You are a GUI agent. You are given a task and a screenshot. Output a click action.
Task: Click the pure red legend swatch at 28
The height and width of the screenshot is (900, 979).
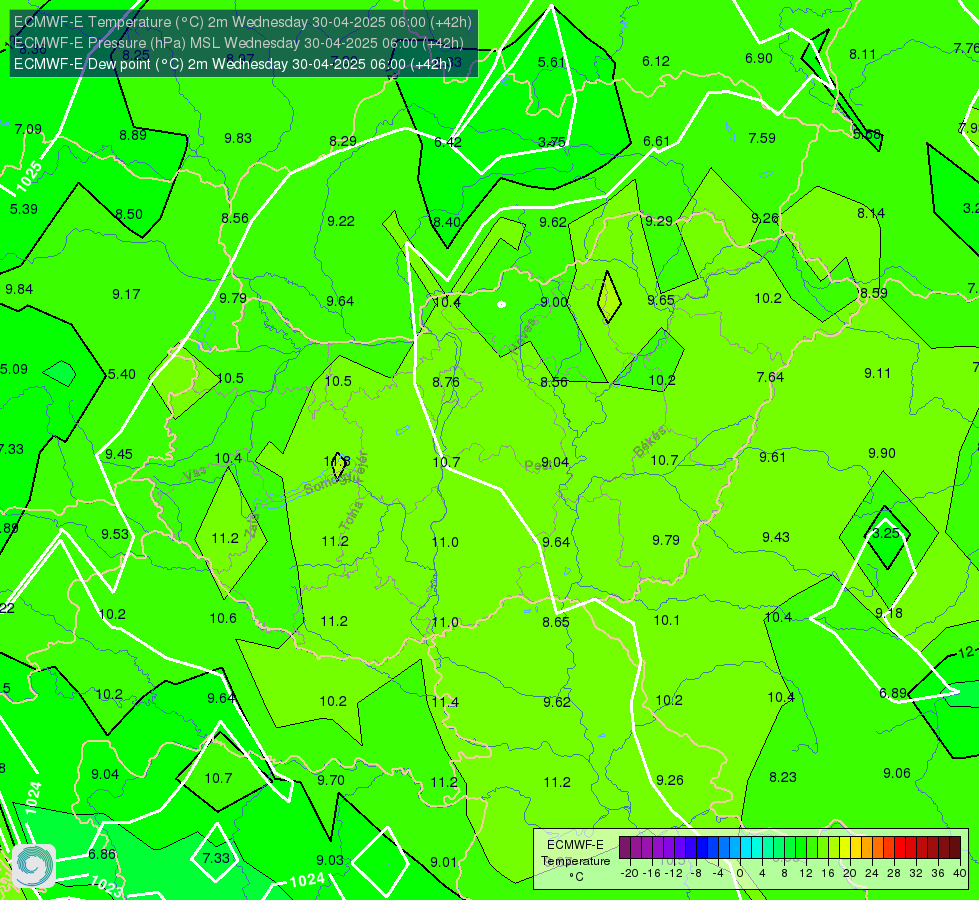900,848
